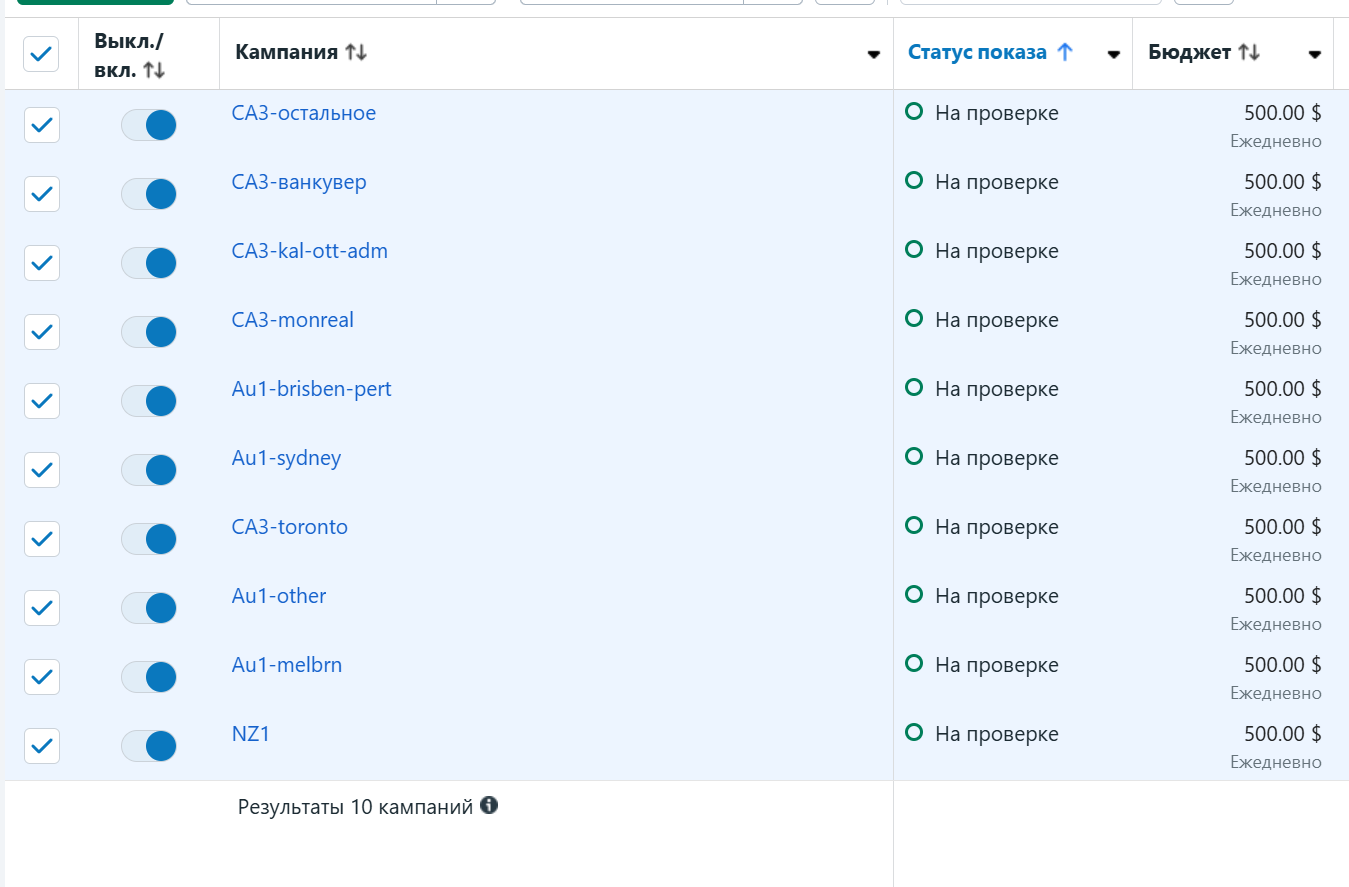Viewport: 1349px width, 887px height.
Task: Click На проверке status in Au1-sydney row
Action: point(997,458)
